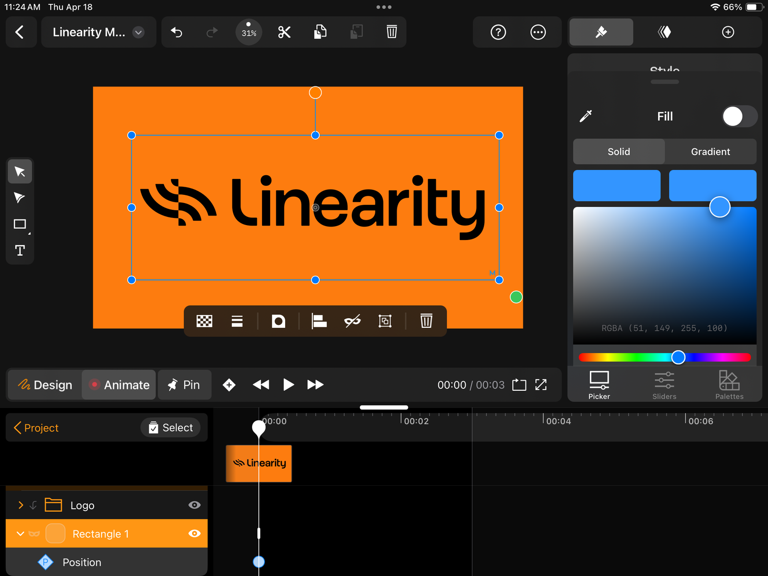Tap the checkerboard opacity icon in floating toolbar

point(204,321)
